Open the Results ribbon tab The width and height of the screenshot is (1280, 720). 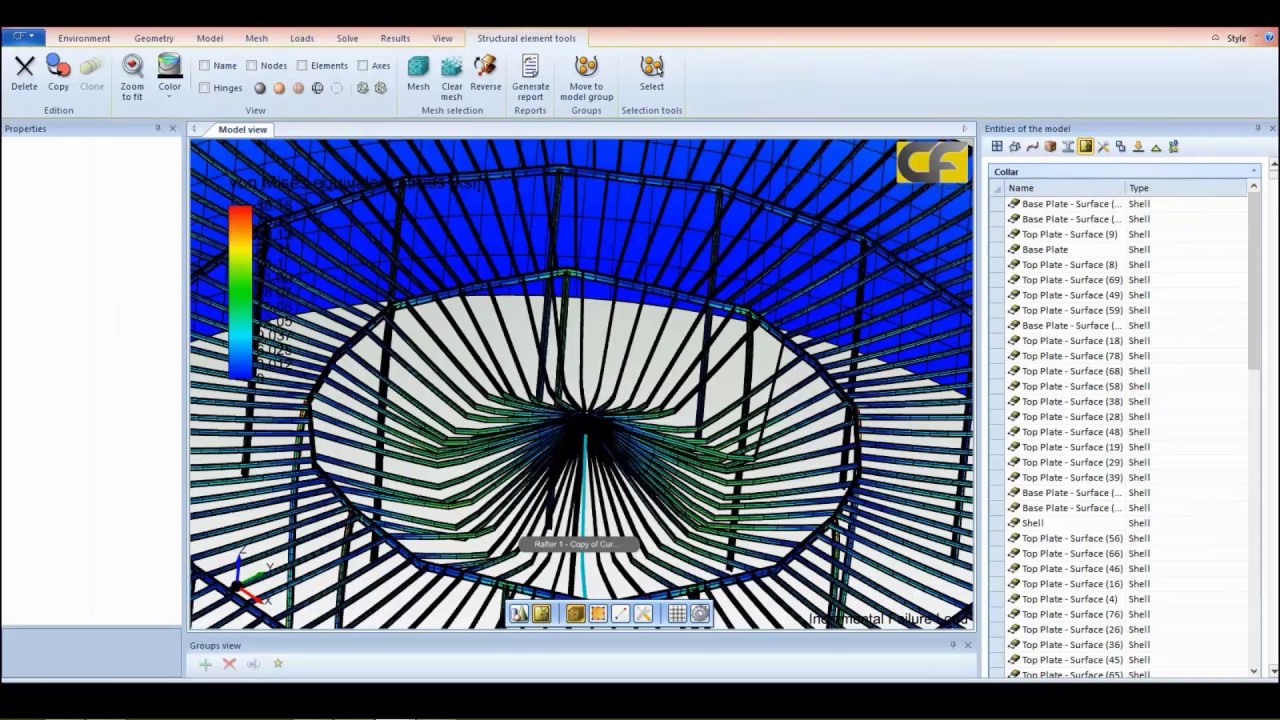pyautogui.click(x=395, y=38)
